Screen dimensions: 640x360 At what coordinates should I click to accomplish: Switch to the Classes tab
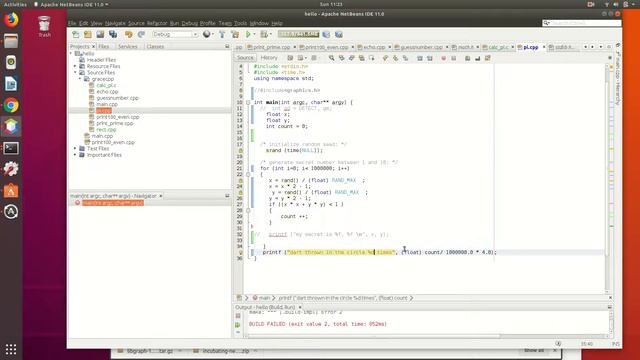pos(155,47)
